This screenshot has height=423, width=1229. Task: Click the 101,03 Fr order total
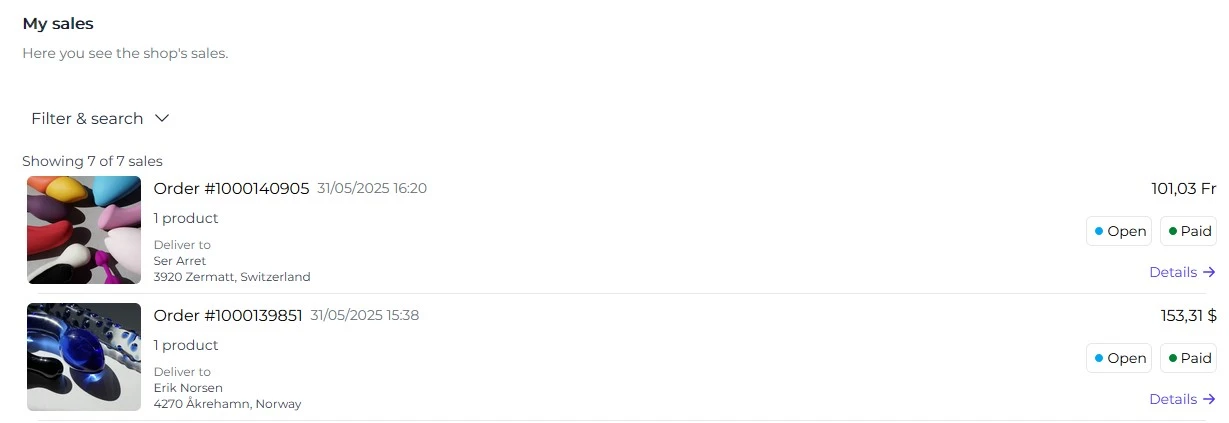click(1184, 188)
